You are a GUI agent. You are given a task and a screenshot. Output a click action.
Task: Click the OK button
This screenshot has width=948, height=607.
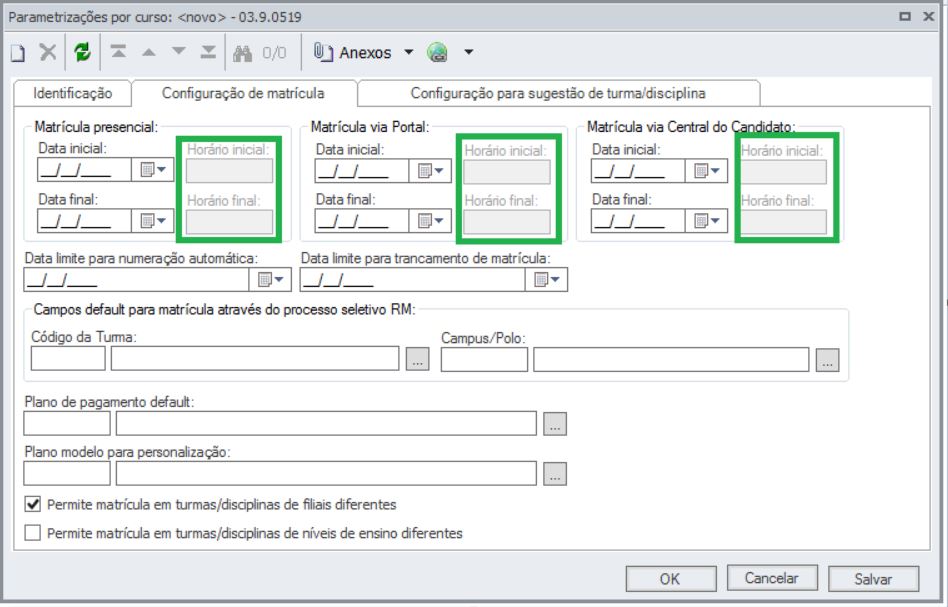click(x=670, y=579)
